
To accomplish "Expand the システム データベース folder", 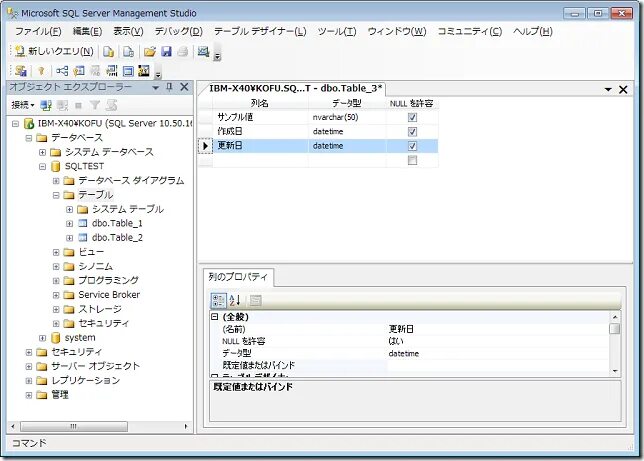I will pos(42,152).
